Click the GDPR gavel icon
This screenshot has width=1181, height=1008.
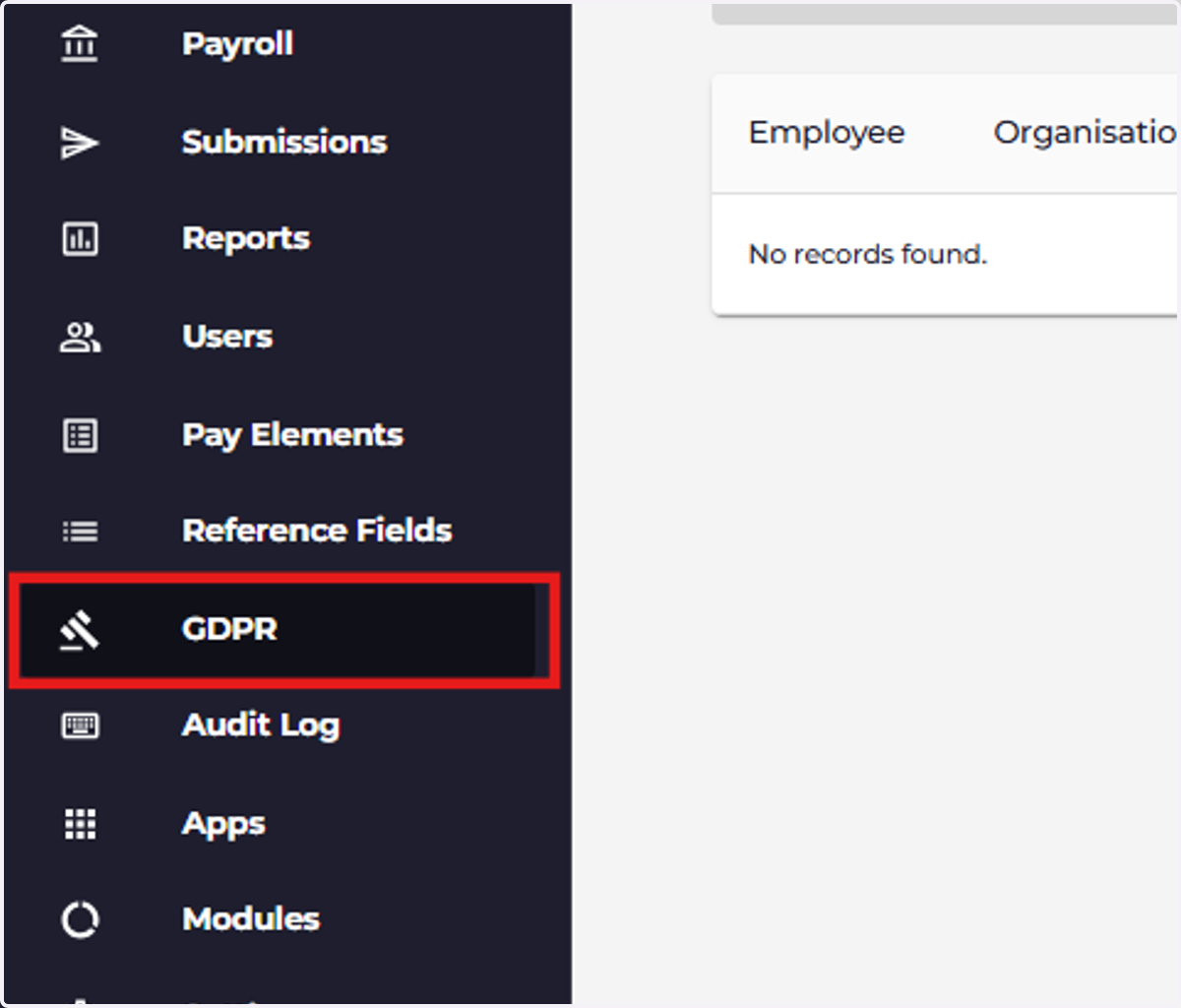pyautogui.click(x=80, y=630)
